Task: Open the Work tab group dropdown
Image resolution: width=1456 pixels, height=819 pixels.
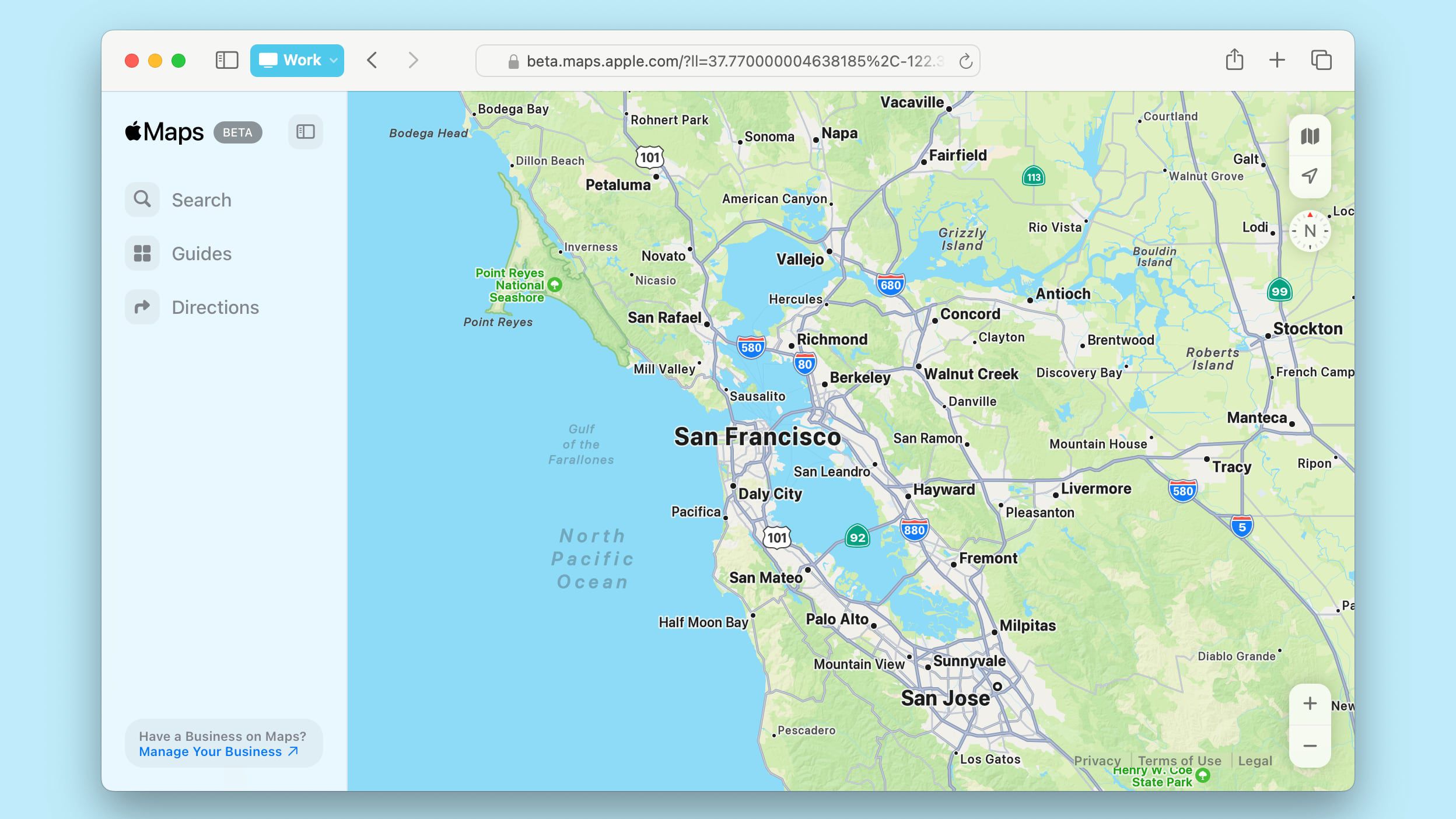Action: point(332,60)
